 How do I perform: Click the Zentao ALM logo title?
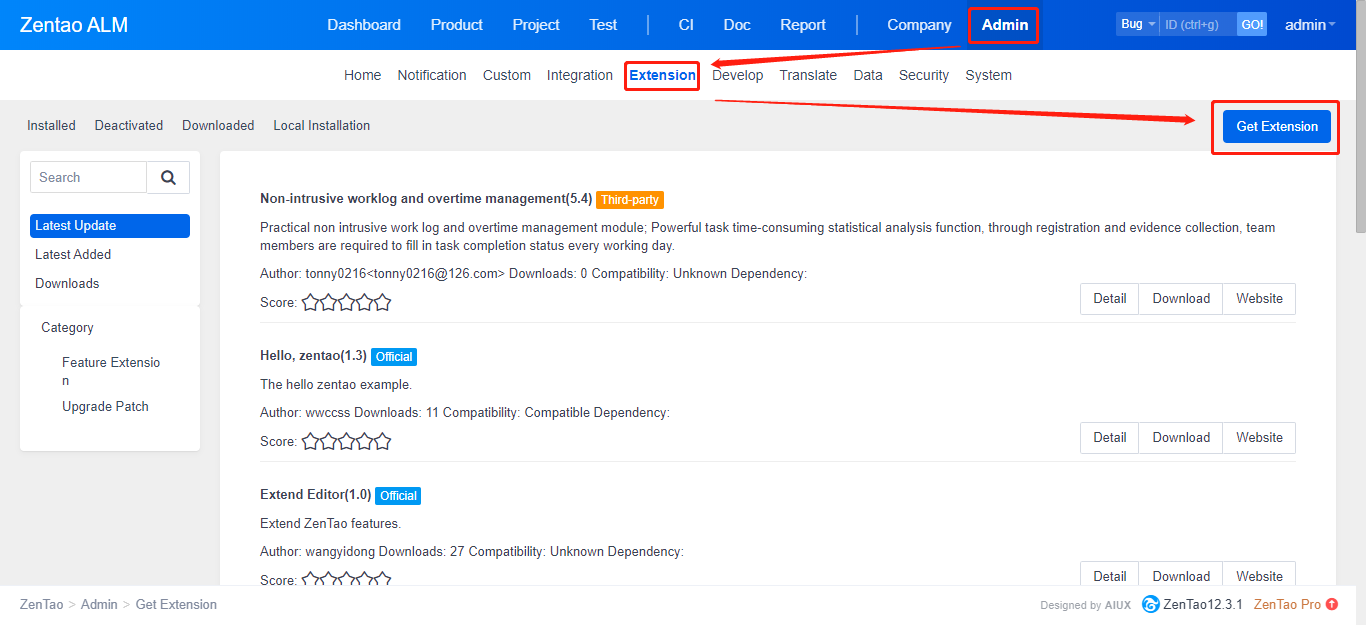tap(74, 25)
